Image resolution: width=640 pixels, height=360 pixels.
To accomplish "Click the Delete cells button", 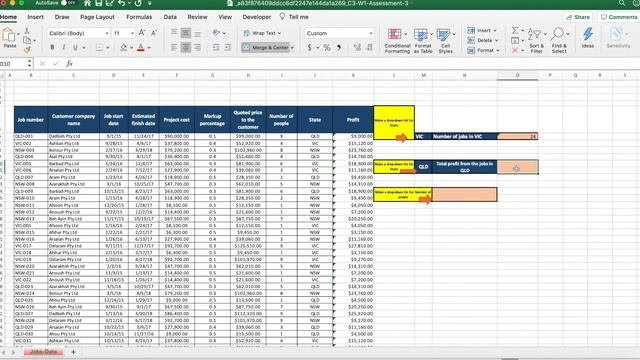I will point(482,40).
